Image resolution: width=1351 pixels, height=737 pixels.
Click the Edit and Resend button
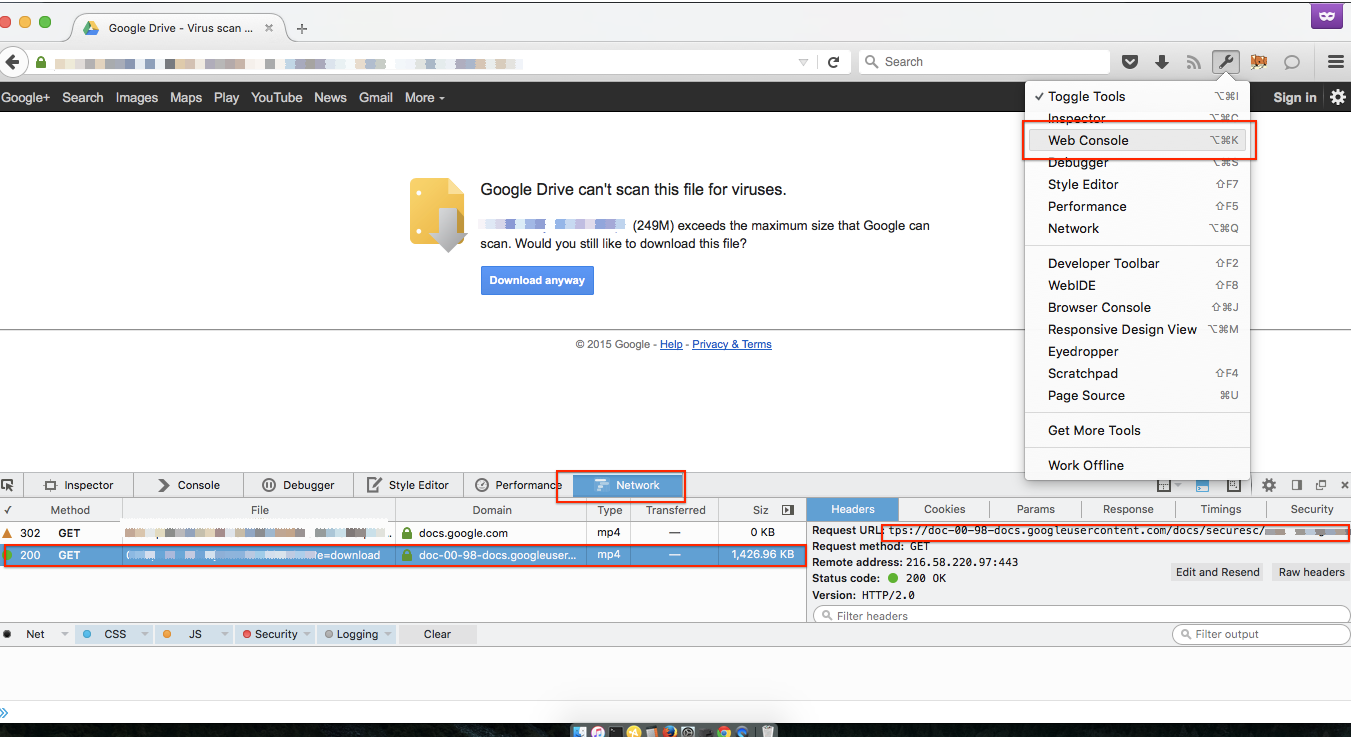(x=1218, y=572)
